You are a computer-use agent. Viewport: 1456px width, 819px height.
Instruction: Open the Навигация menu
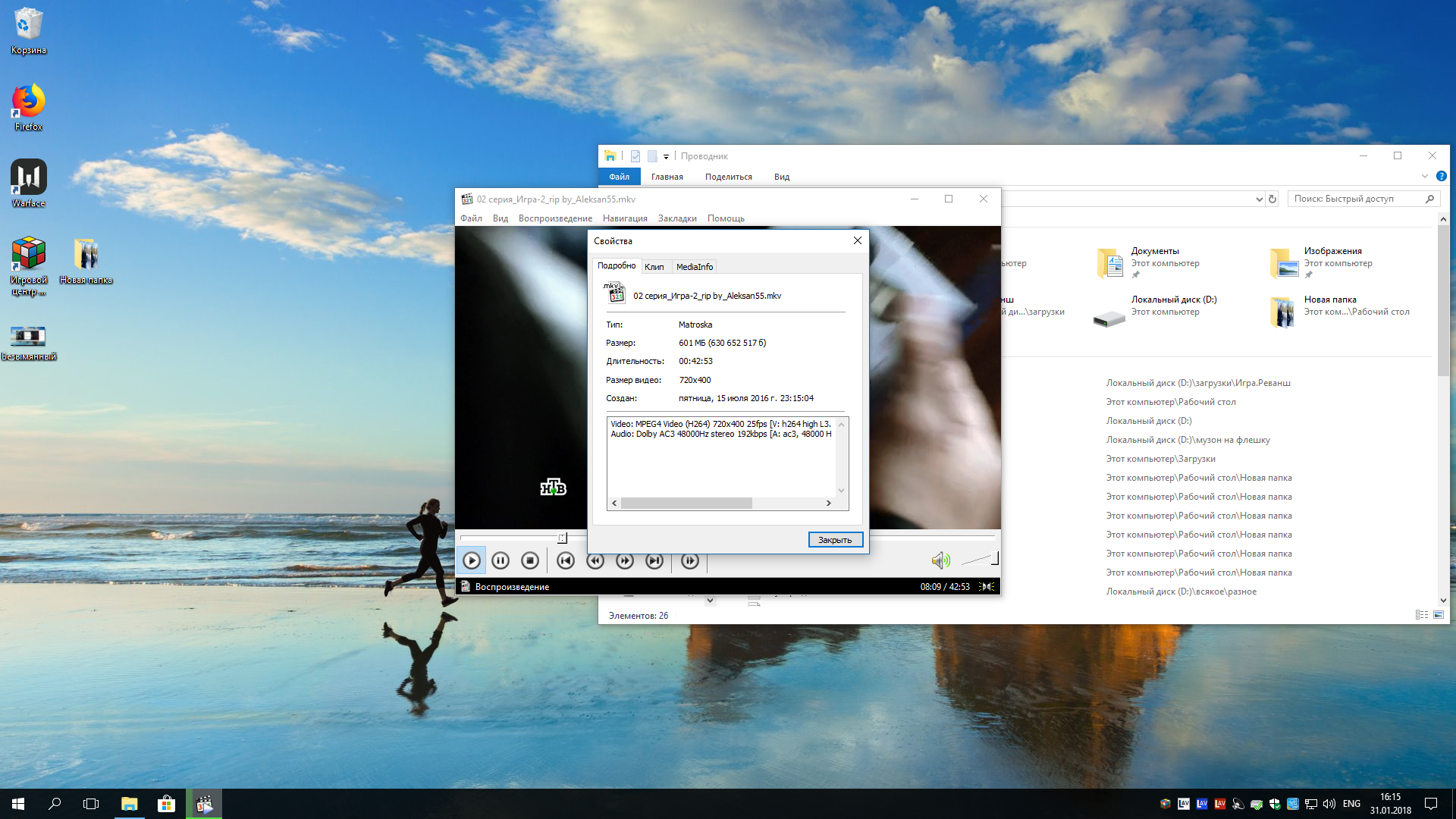click(625, 218)
